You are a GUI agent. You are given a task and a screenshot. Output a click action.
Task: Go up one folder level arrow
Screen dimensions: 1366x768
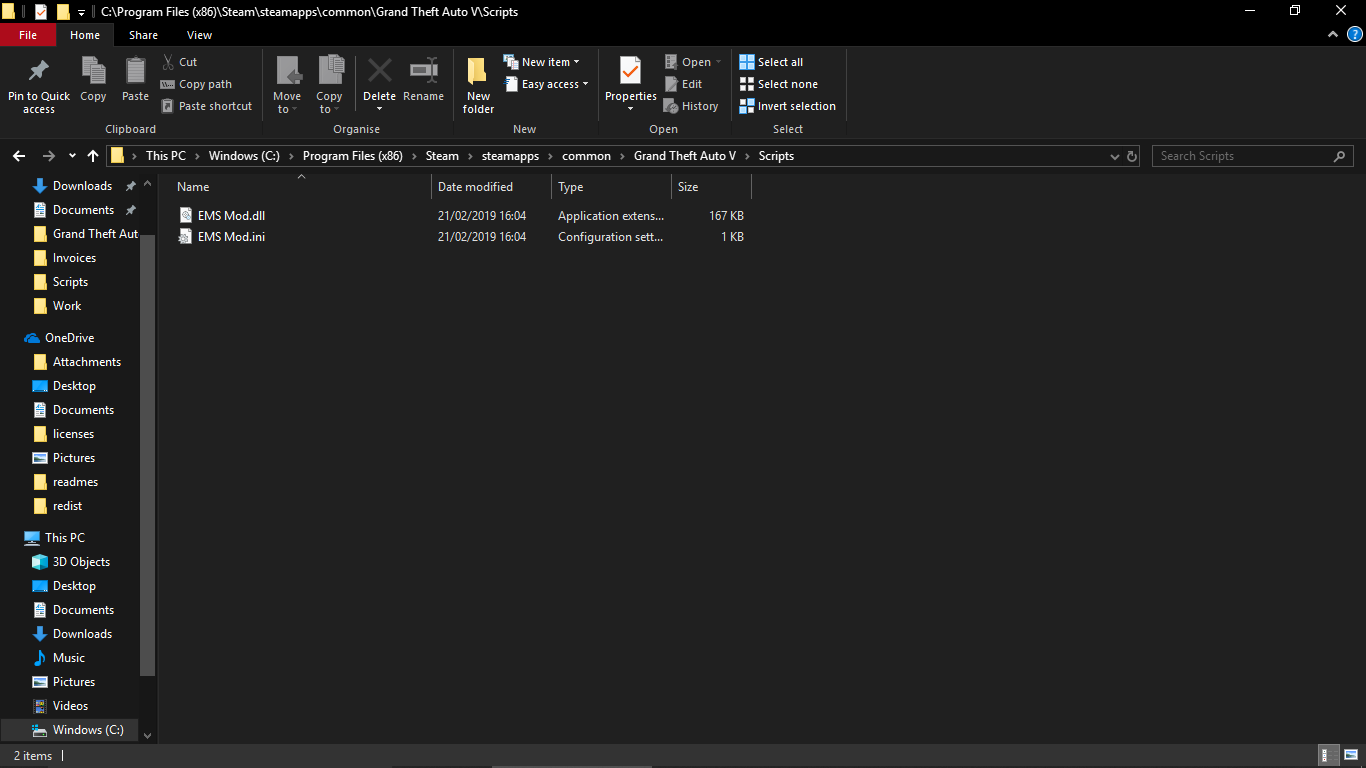point(93,156)
